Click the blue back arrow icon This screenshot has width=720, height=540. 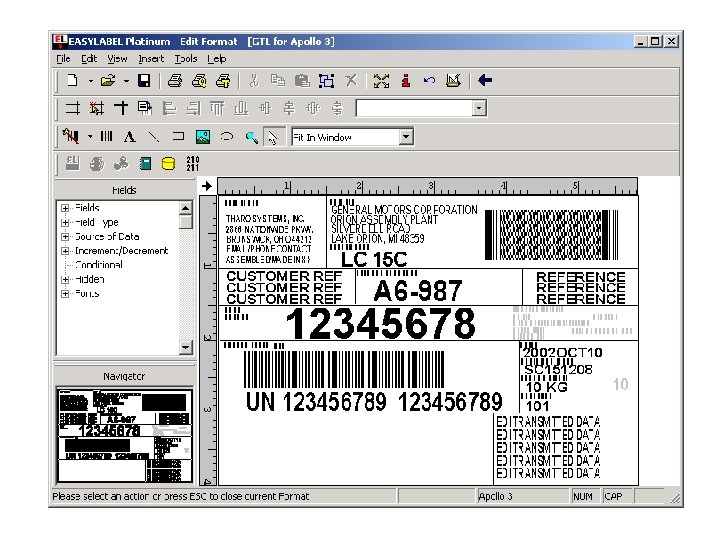pyautogui.click(x=485, y=80)
